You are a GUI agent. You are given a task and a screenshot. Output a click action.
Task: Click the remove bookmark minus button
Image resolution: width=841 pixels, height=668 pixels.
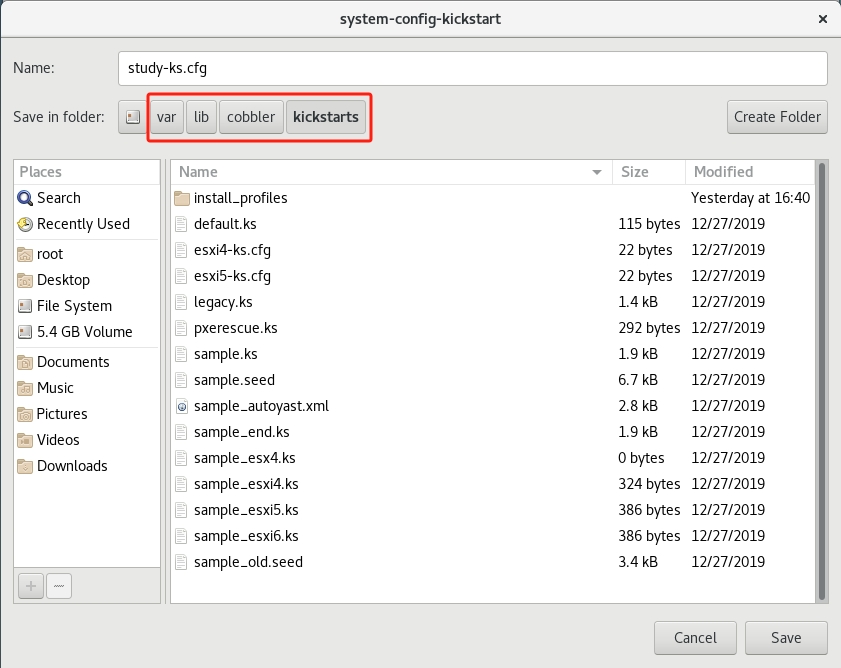[59, 585]
